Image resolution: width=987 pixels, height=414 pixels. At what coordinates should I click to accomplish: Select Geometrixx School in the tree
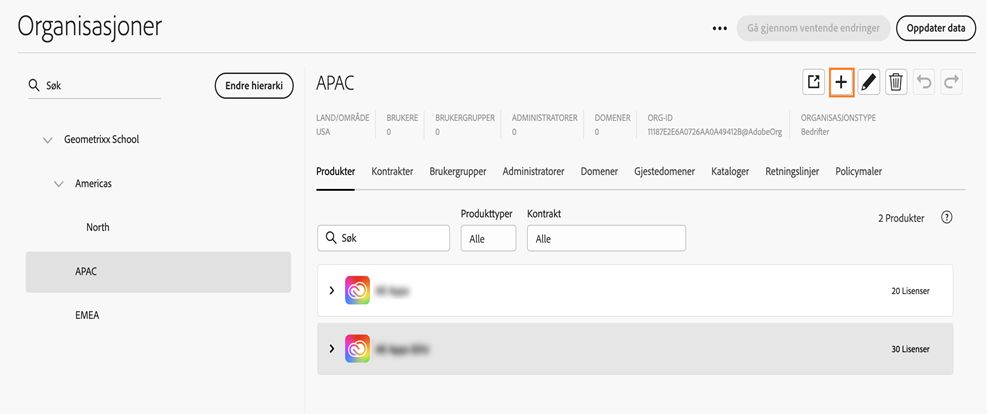click(x=101, y=140)
